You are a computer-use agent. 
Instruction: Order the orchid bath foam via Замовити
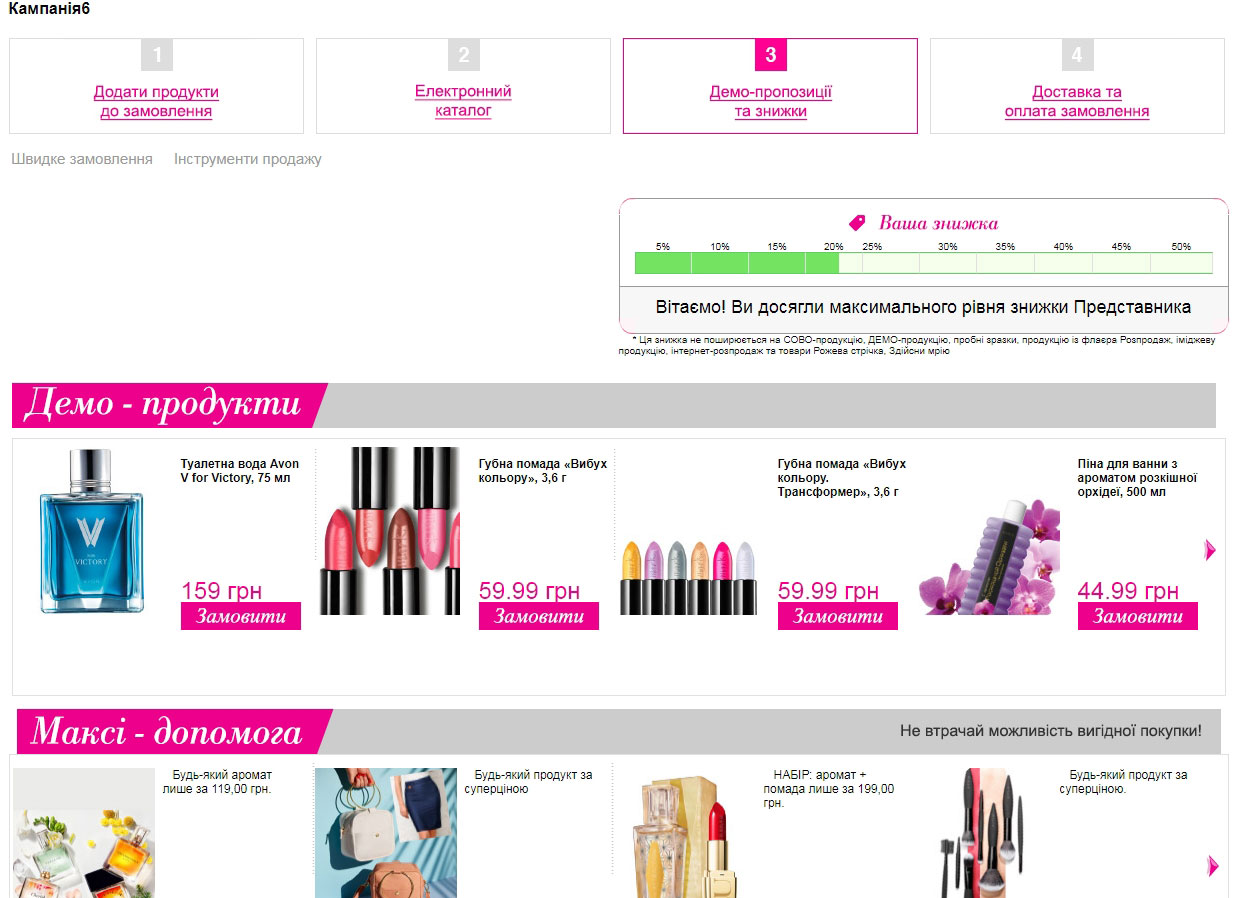[1137, 616]
